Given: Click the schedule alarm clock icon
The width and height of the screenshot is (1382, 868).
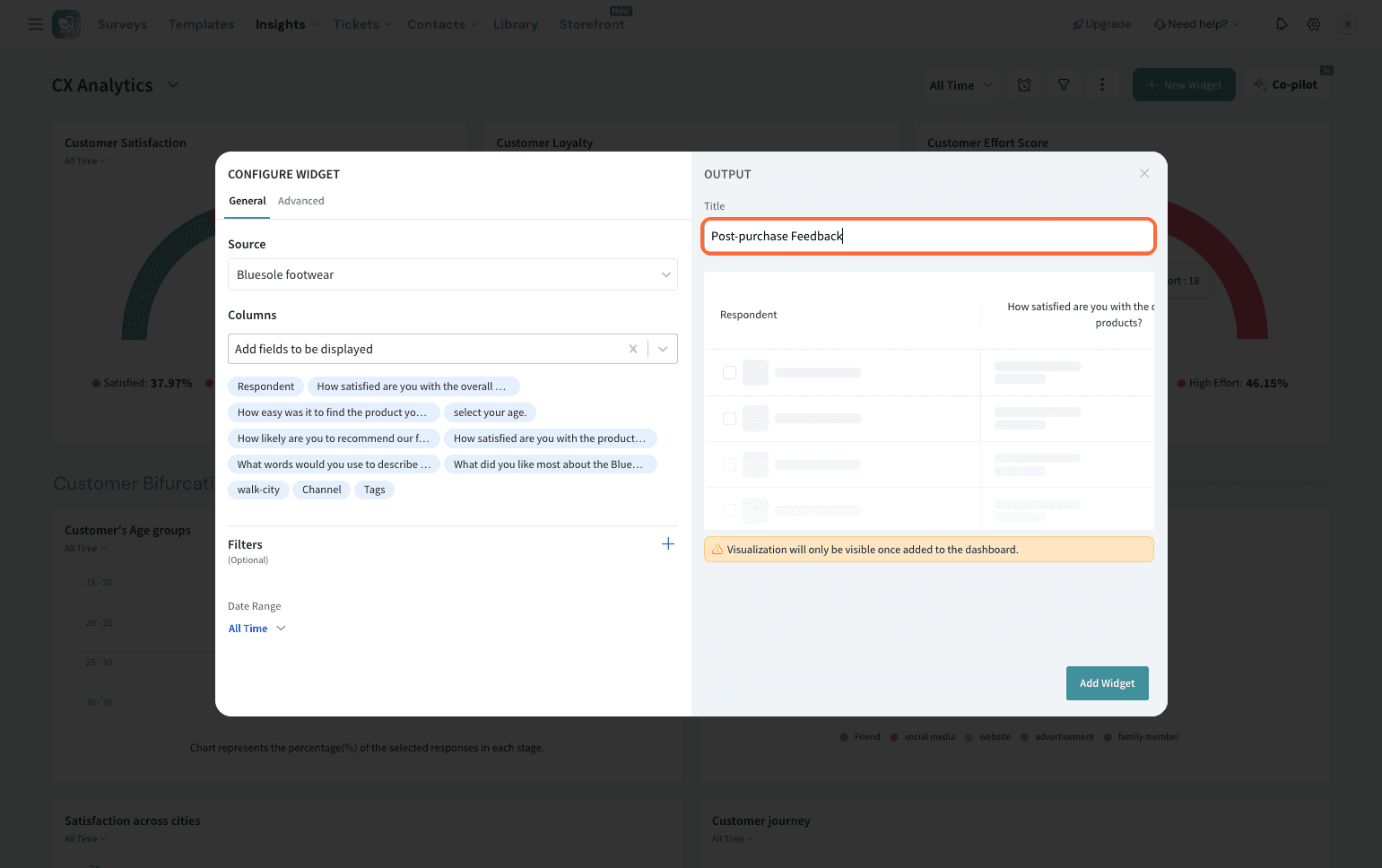Looking at the screenshot, I should (x=1024, y=85).
